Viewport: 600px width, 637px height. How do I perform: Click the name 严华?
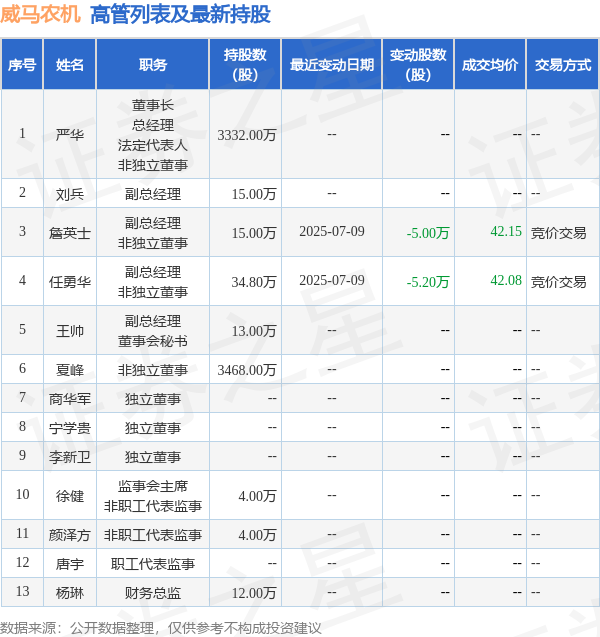coord(70,134)
